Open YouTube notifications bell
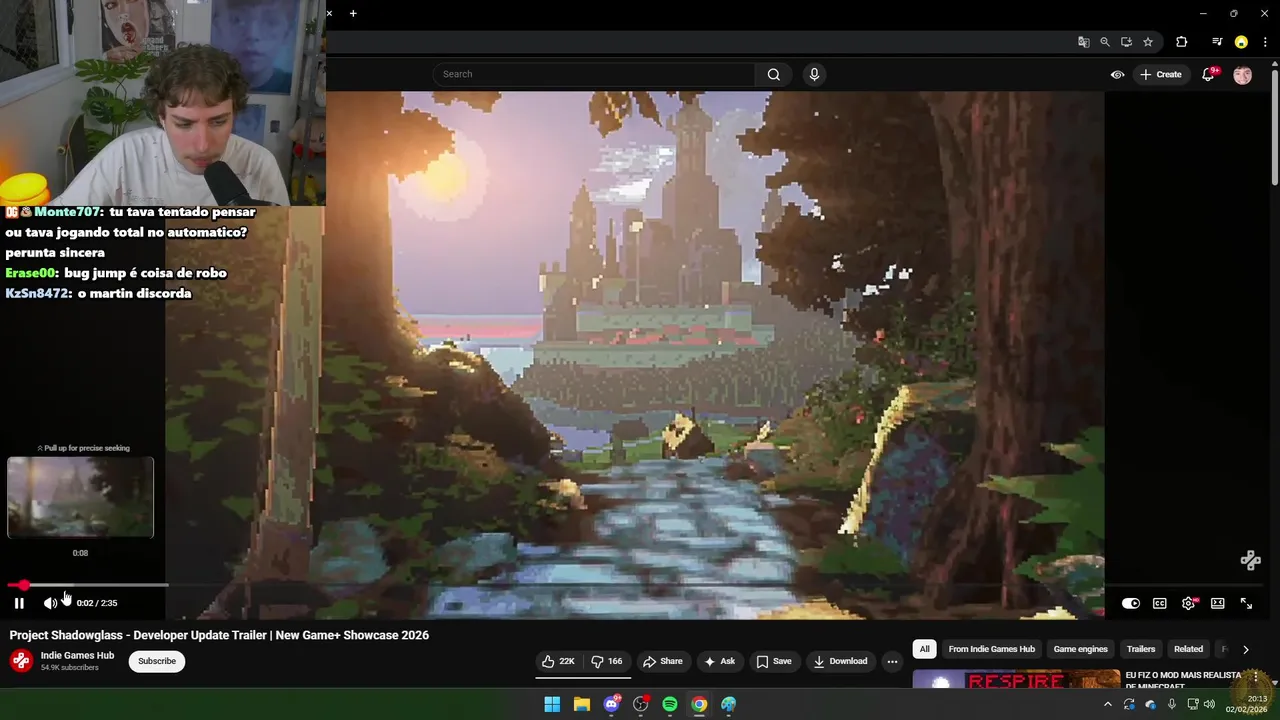The image size is (1280, 720). (x=1208, y=75)
